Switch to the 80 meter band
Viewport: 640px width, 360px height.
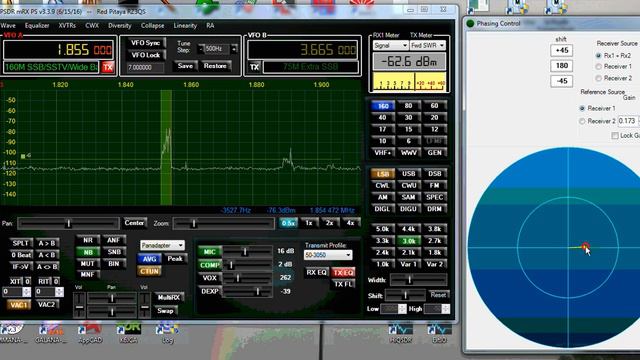[x=409, y=106]
